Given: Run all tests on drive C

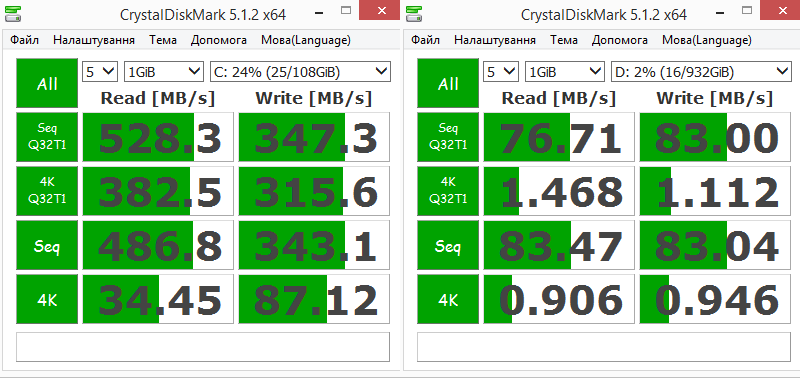Looking at the screenshot, I should 47,83.
